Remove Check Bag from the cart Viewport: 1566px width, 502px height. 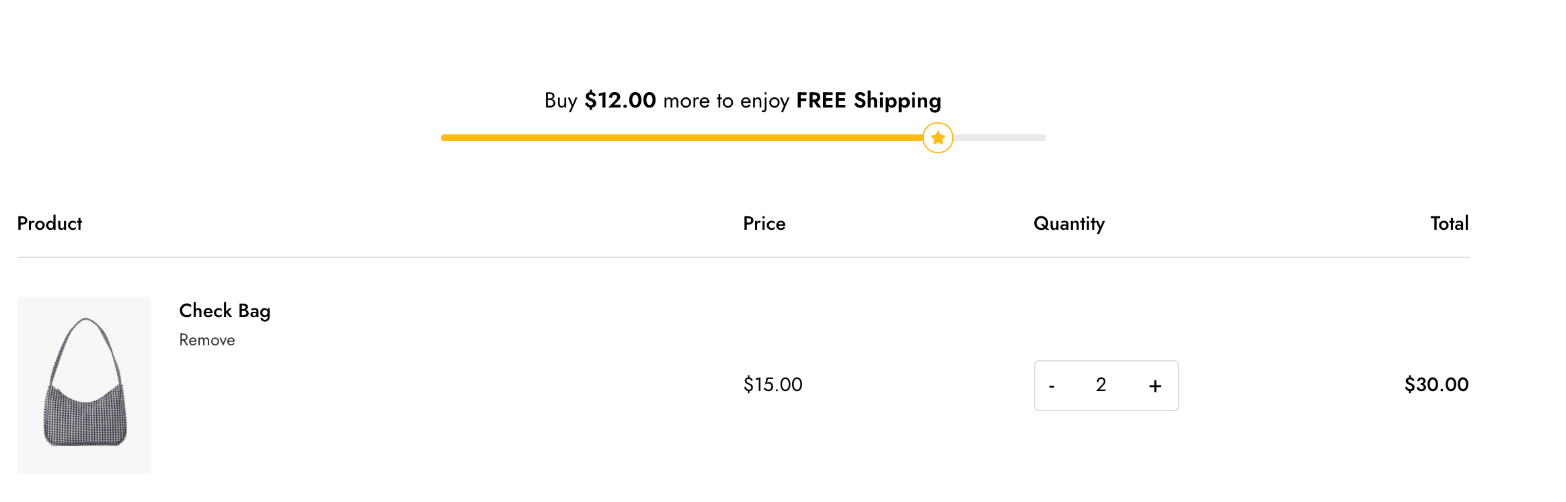[x=207, y=340]
